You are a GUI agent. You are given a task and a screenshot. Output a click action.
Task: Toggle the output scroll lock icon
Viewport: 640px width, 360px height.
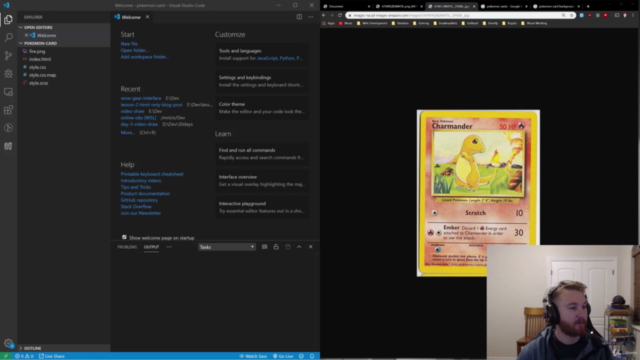[276, 247]
